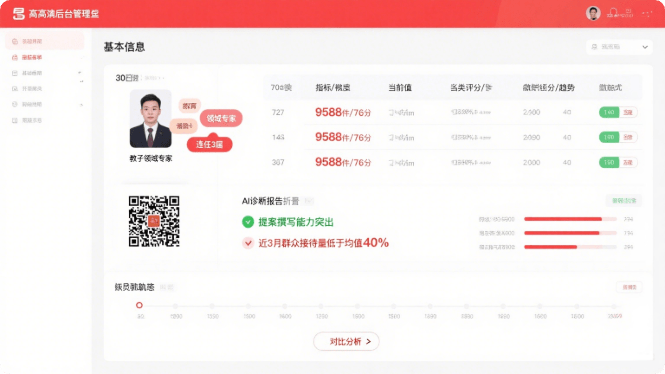Screen dimensions: 665x374
Task: Click the 9588件/76分 value in row 307
Action: pos(343,162)
